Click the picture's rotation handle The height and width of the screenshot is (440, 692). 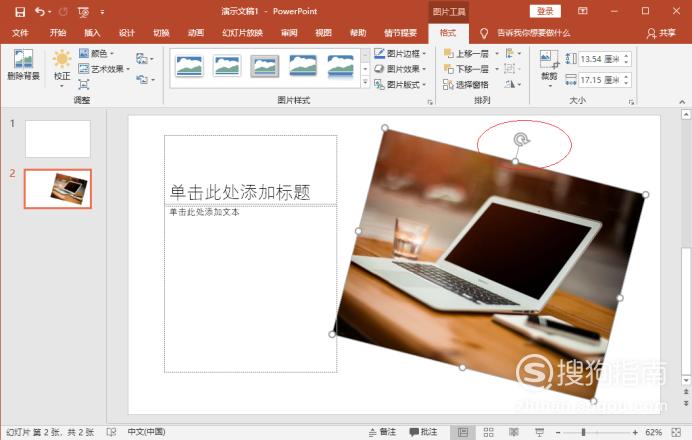pyautogui.click(x=522, y=140)
